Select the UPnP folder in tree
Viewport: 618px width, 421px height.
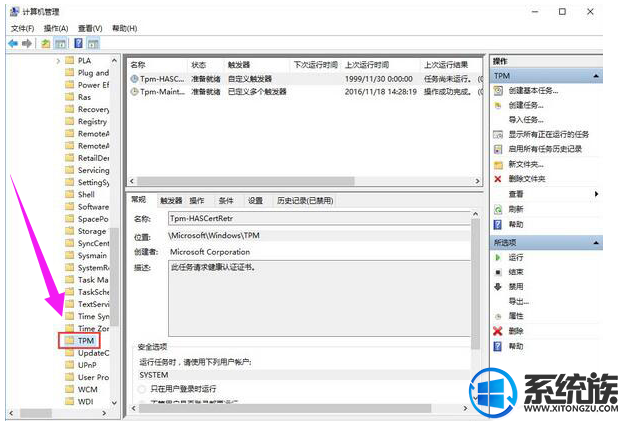(x=87, y=365)
